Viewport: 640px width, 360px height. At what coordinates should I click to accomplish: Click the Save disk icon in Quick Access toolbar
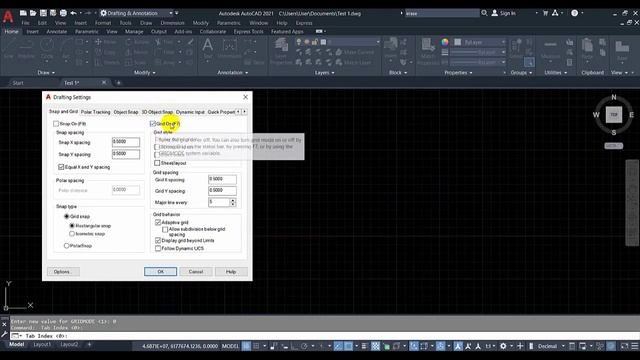point(43,13)
